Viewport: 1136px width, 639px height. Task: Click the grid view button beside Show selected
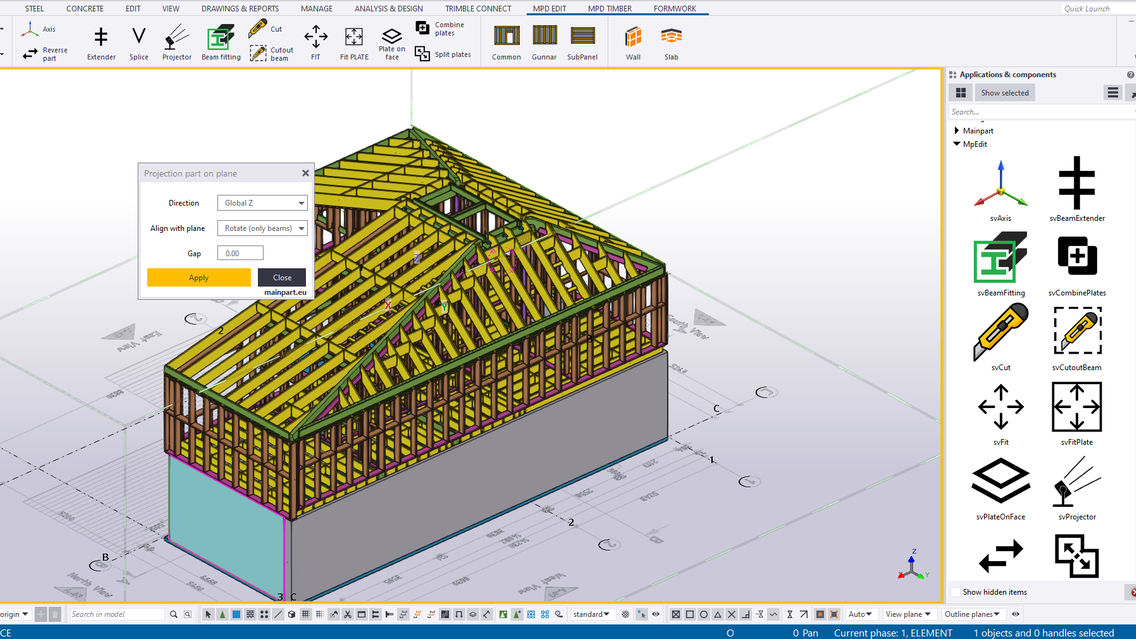[961, 93]
